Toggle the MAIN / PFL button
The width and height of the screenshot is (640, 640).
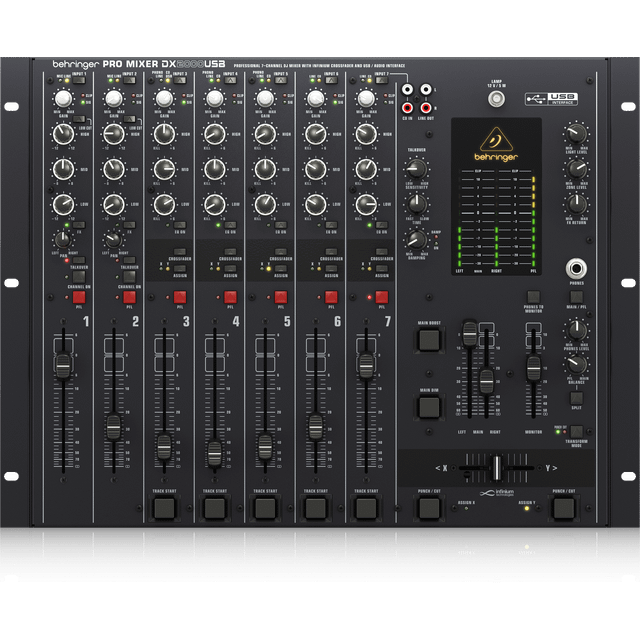[576, 297]
